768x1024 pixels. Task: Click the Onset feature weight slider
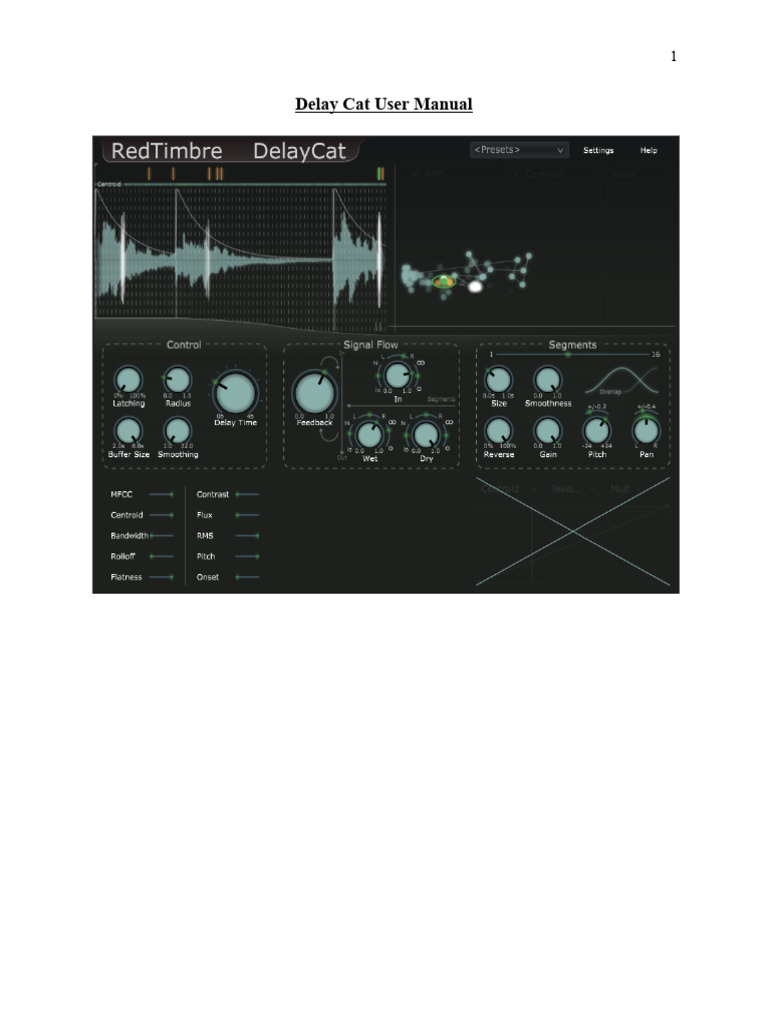248,577
